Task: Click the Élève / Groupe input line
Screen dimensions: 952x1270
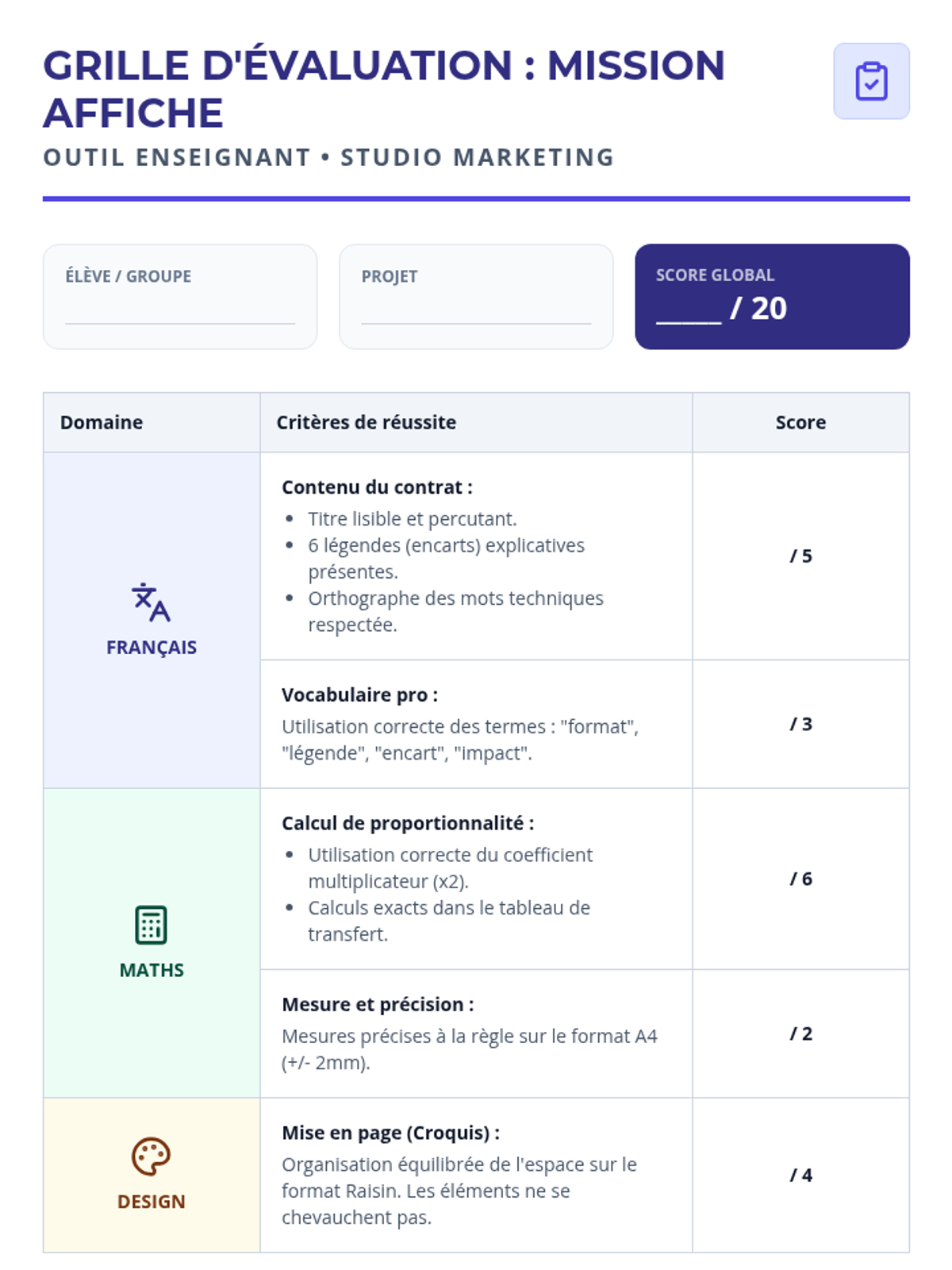Action: [x=180, y=313]
